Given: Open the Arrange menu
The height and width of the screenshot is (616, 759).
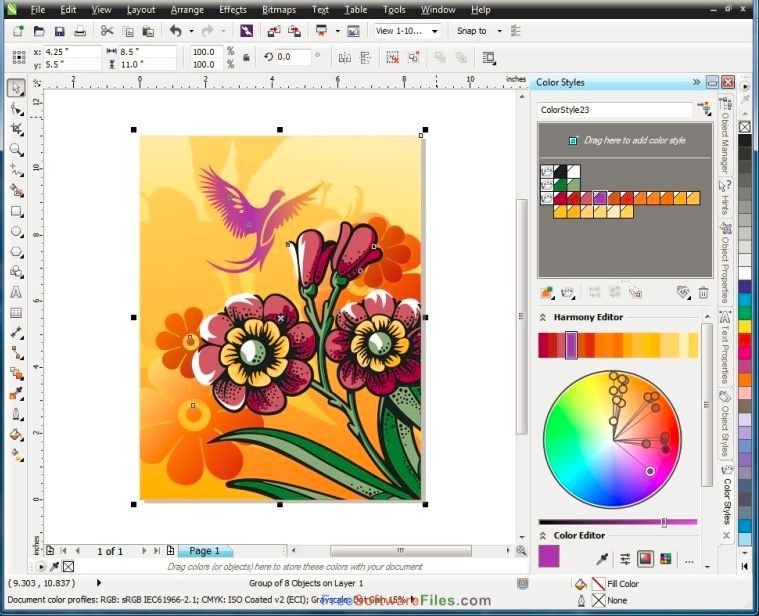Looking at the screenshot, I should point(187,10).
